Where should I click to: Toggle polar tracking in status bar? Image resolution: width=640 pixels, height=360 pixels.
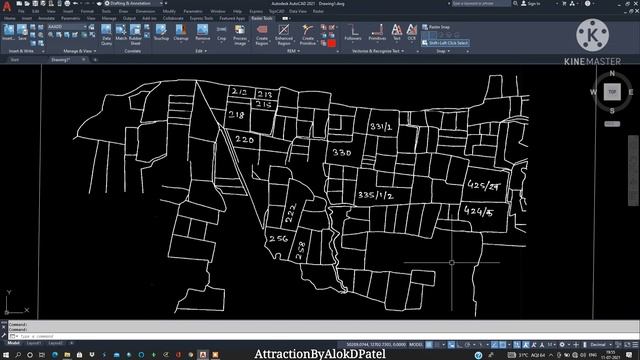click(467, 345)
